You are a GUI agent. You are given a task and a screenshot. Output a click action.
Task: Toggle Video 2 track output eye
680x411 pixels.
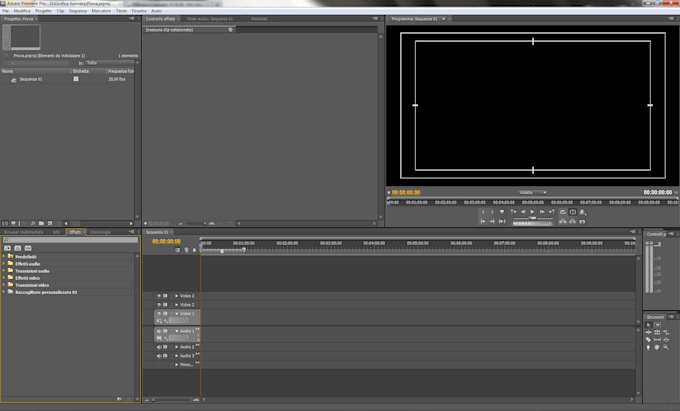tap(159, 305)
